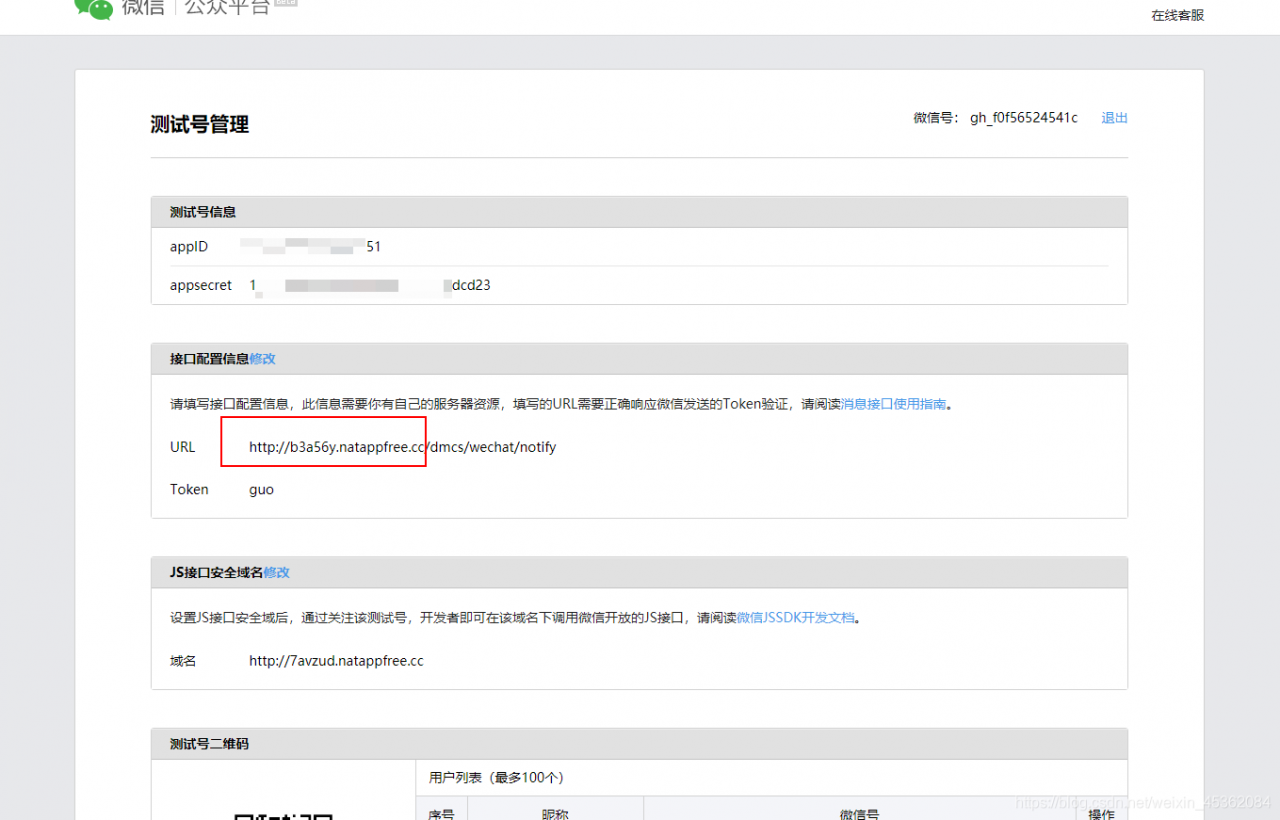Viewport: 1280px width, 820px height.
Task: Click the 用户列表（最多100个）heading
Action: pyautogui.click(x=496, y=778)
